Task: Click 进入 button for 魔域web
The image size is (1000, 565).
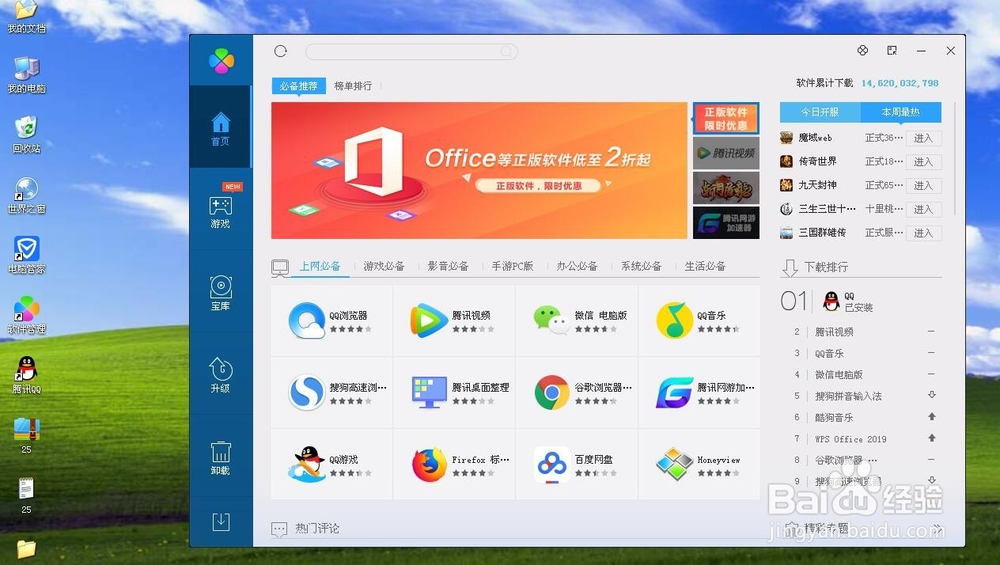Action: point(923,138)
